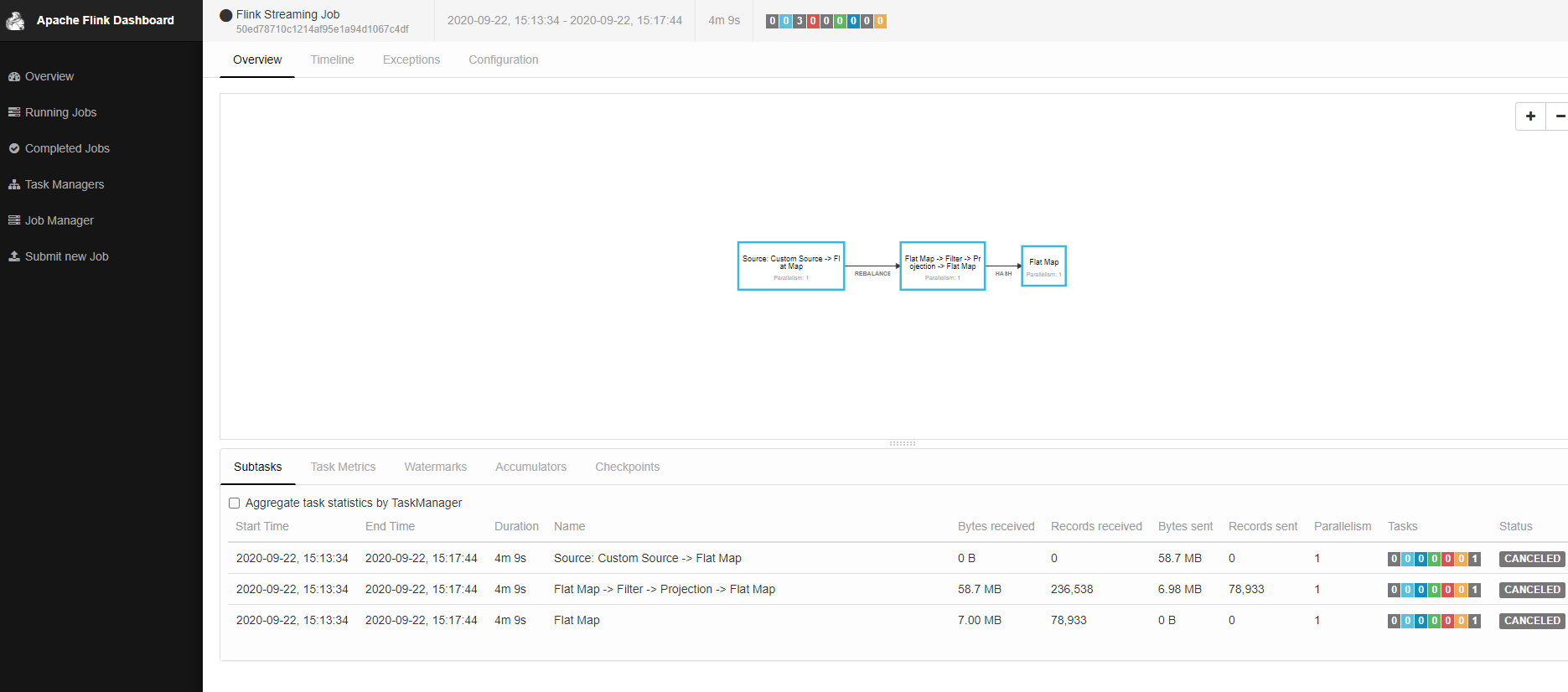Viewport: 1568px width, 692px height.
Task: Click the Duration column header
Action: tap(516, 526)
